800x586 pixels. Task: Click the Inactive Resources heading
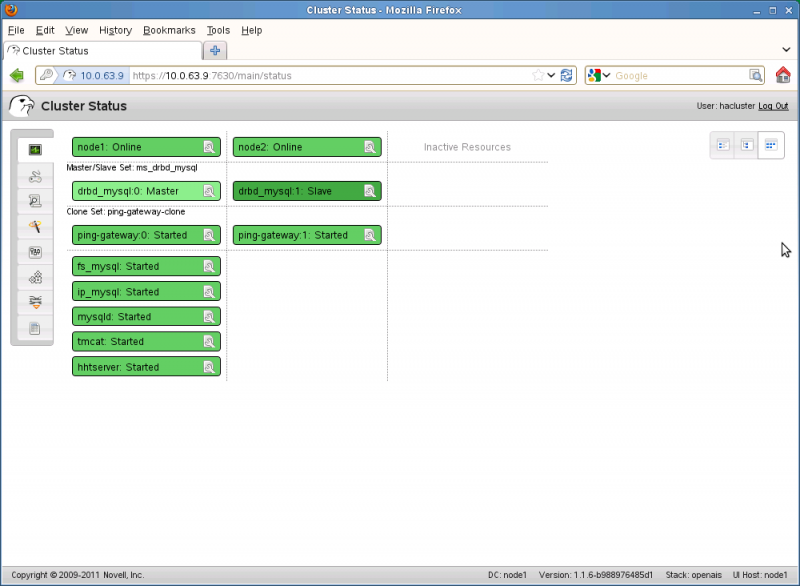[467, 147]
